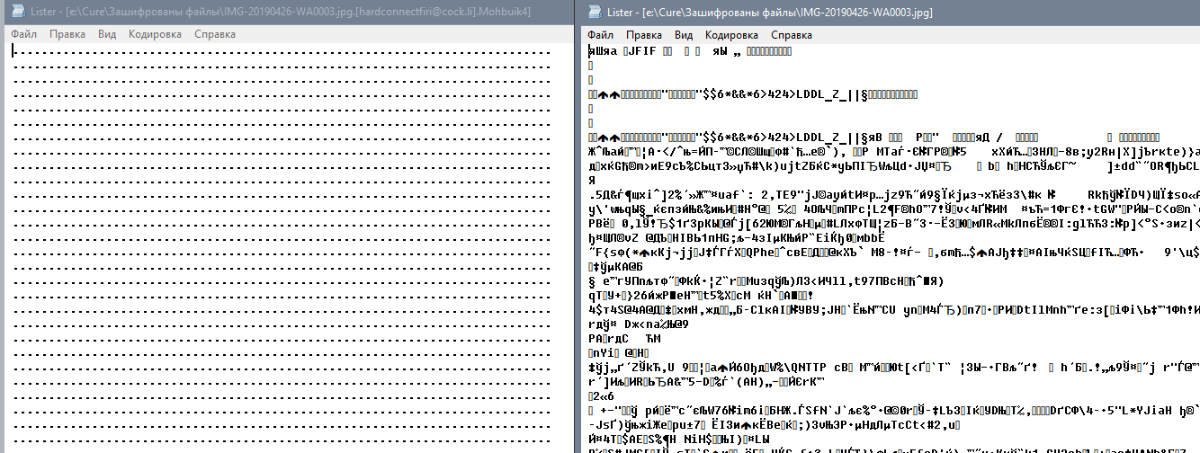Viewport: 1200px width, 453px height.
Task: Open the Файл menu in the right Lister window
Action: point(600,34)
